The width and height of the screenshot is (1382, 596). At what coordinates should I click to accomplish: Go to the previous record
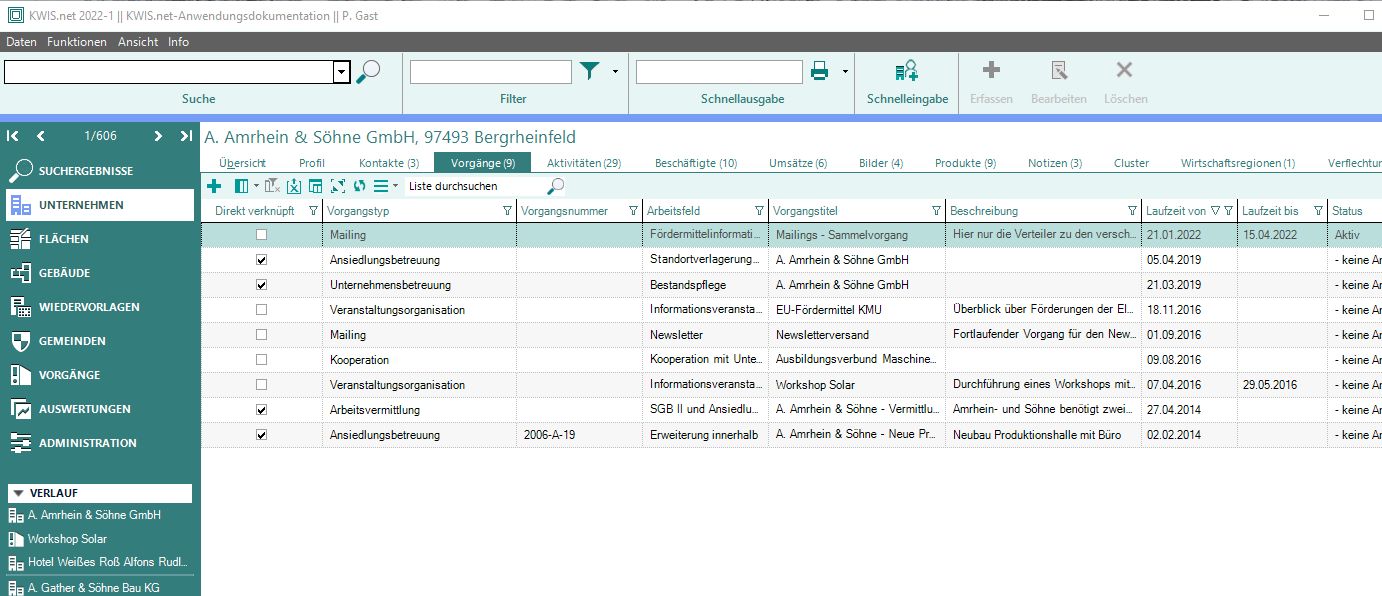[41, 136]
